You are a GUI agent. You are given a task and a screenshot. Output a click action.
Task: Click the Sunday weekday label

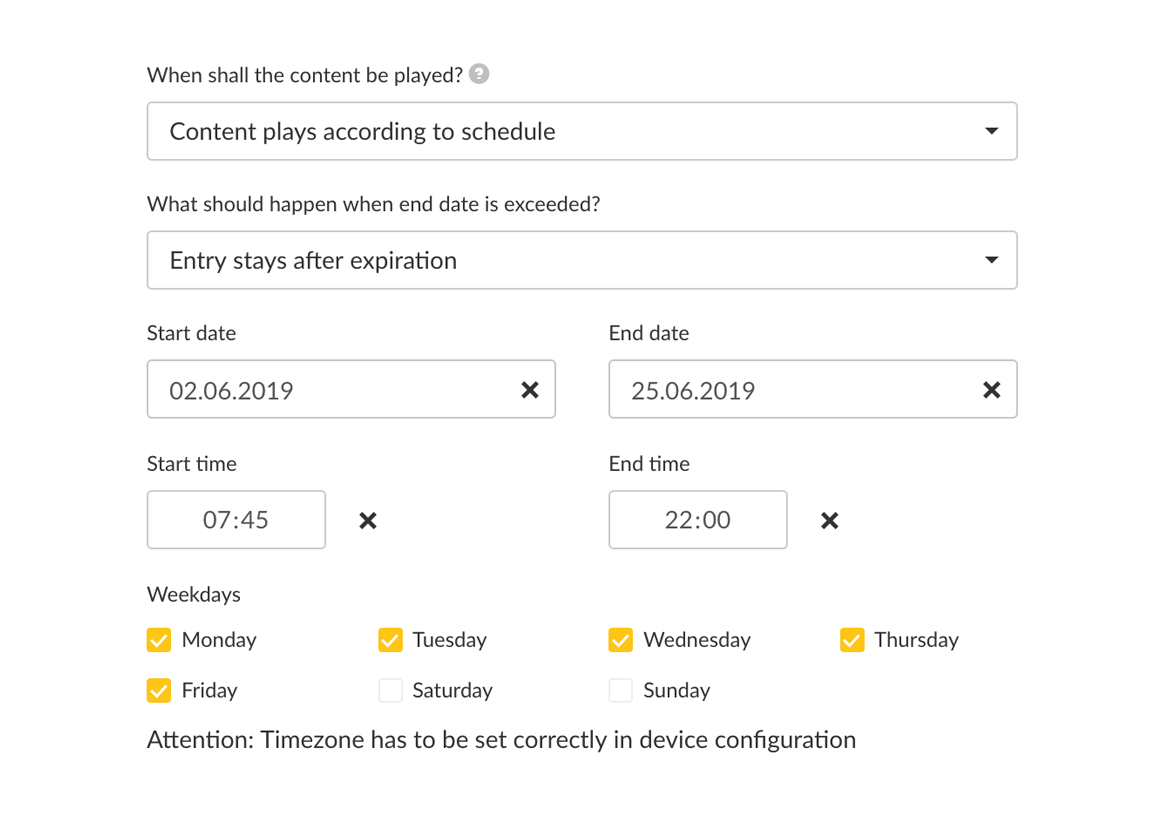point(677,690)
